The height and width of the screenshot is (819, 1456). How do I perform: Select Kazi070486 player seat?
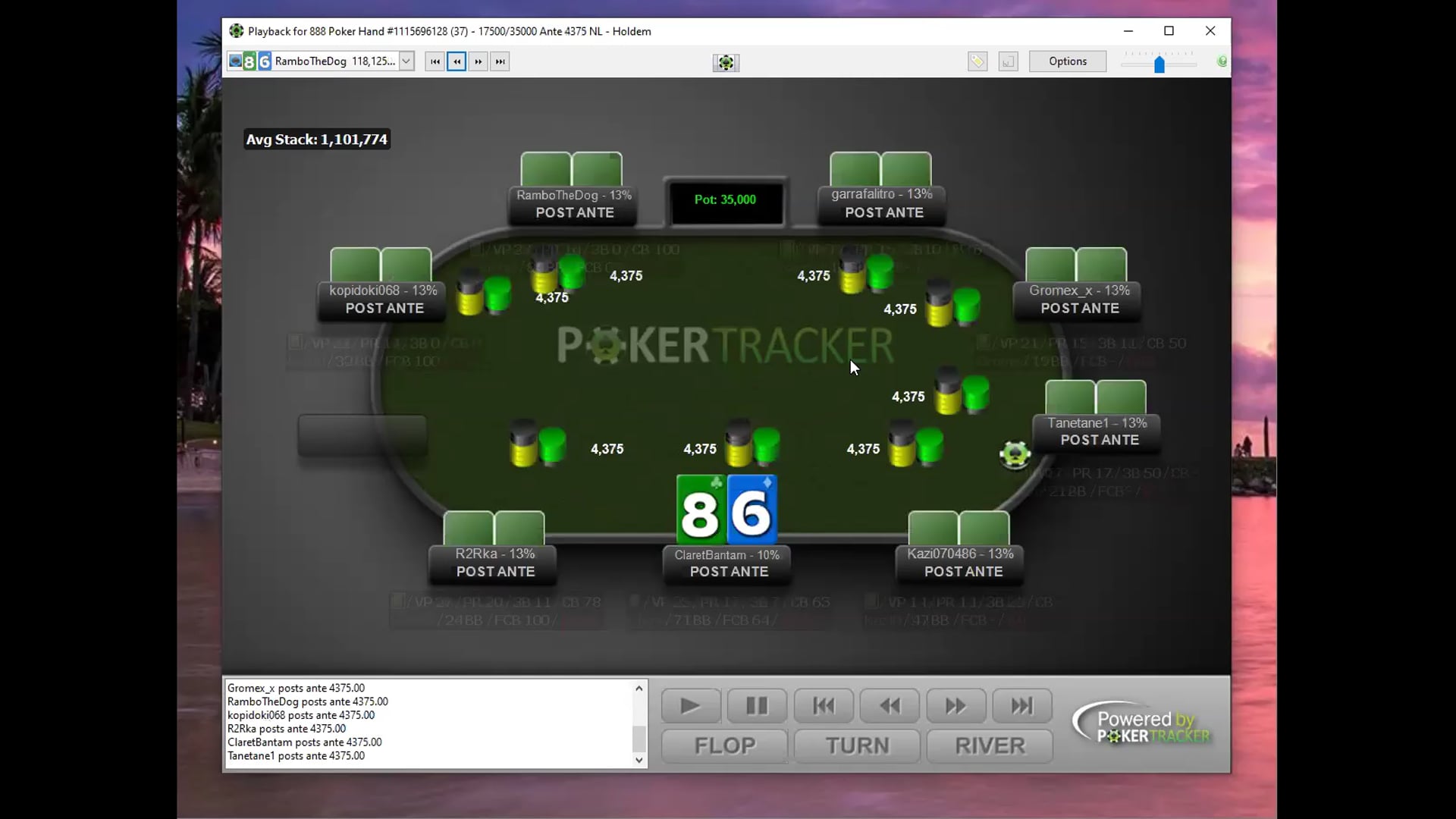click(x=961, y=563)
